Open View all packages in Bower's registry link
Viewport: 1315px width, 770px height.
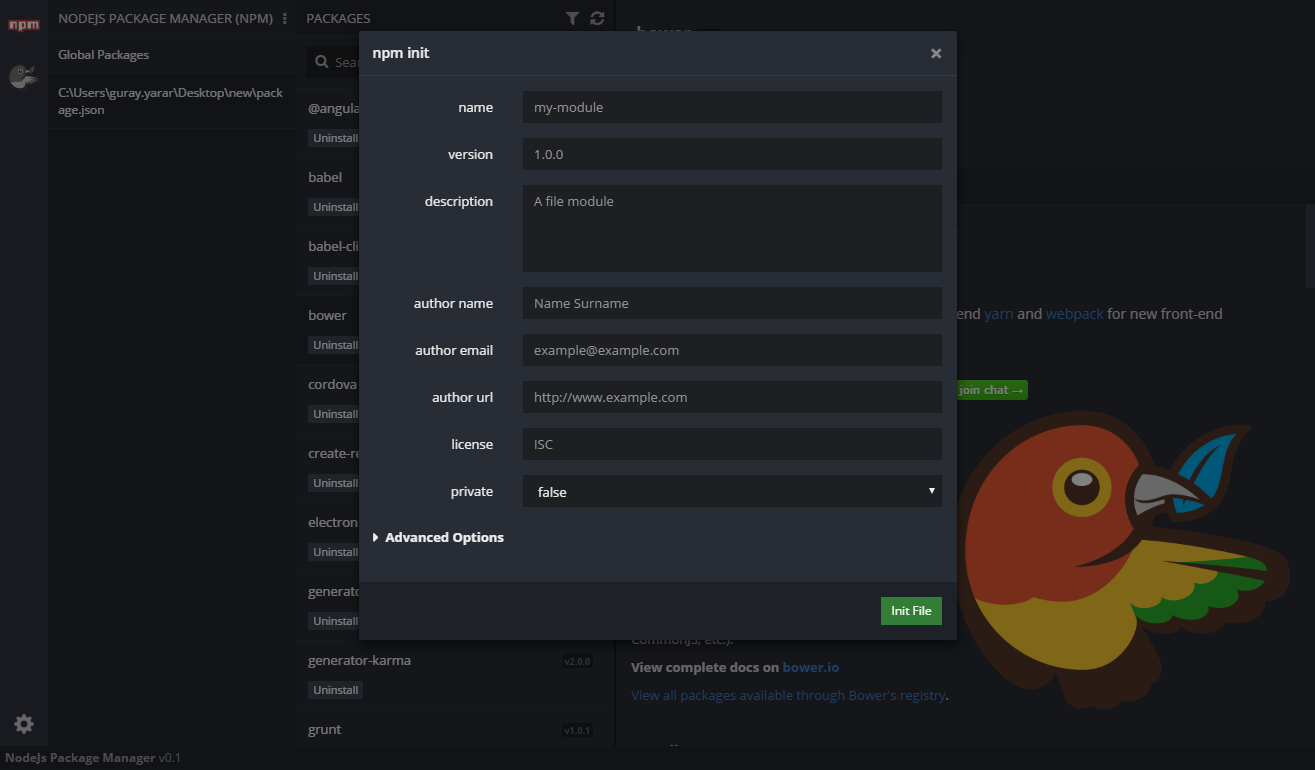coord(788,695)
